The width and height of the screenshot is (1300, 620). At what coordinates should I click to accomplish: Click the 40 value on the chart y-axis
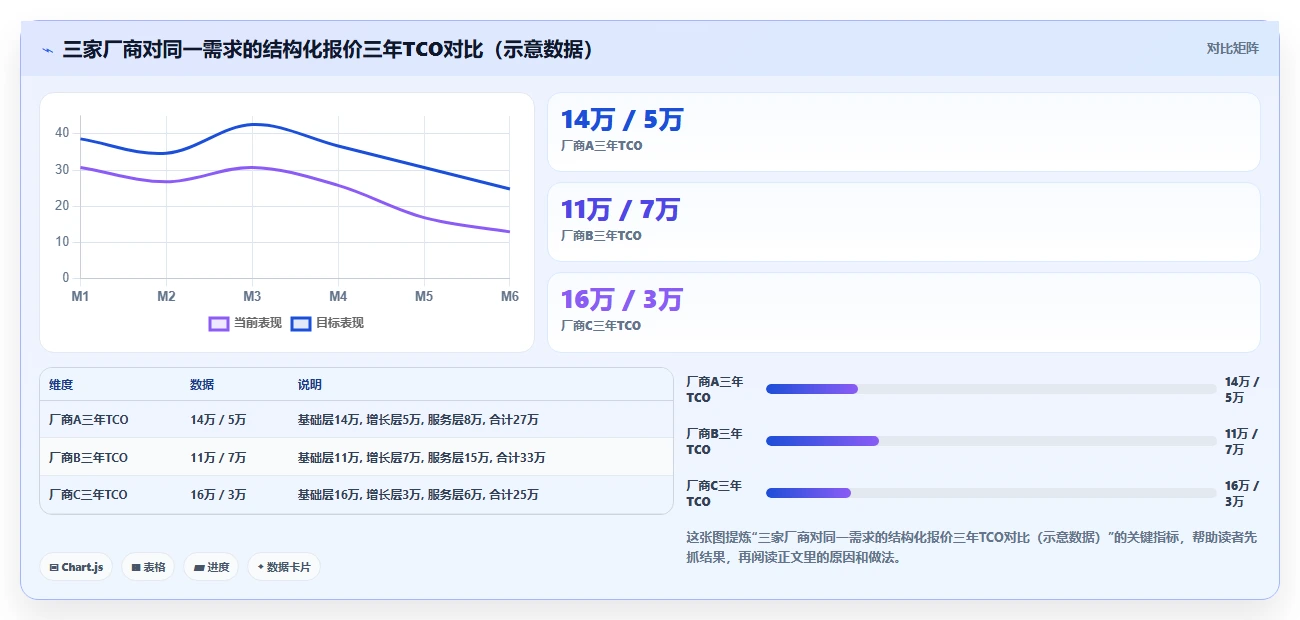(x=62, y=133)
